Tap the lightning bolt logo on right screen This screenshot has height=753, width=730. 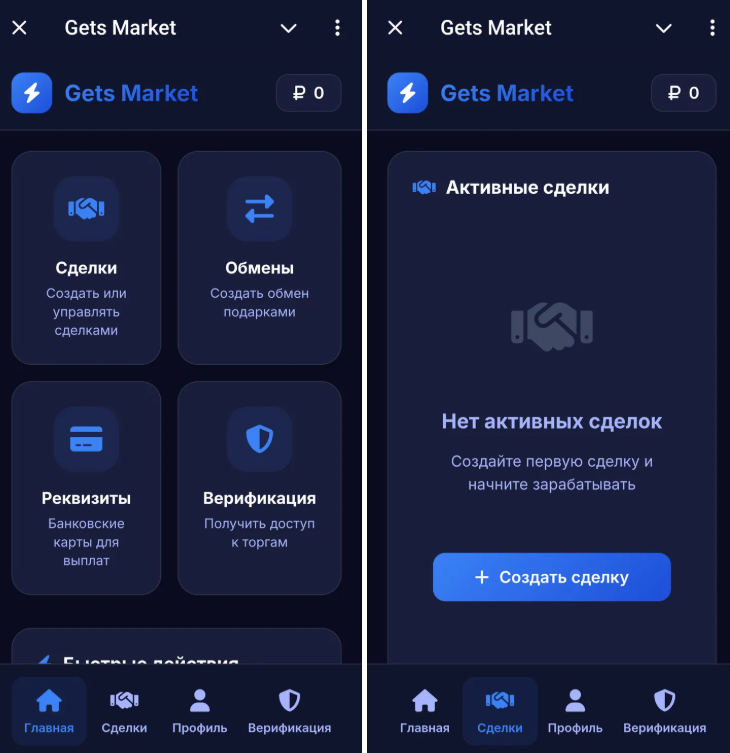coord(407,93)
